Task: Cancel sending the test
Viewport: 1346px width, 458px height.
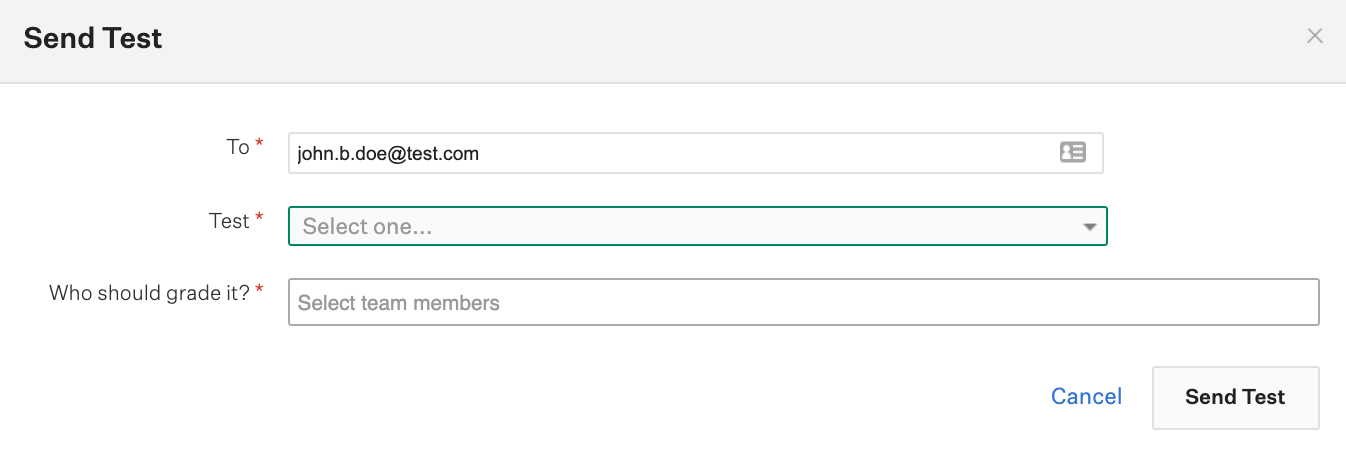Action: pos(1086,397)
